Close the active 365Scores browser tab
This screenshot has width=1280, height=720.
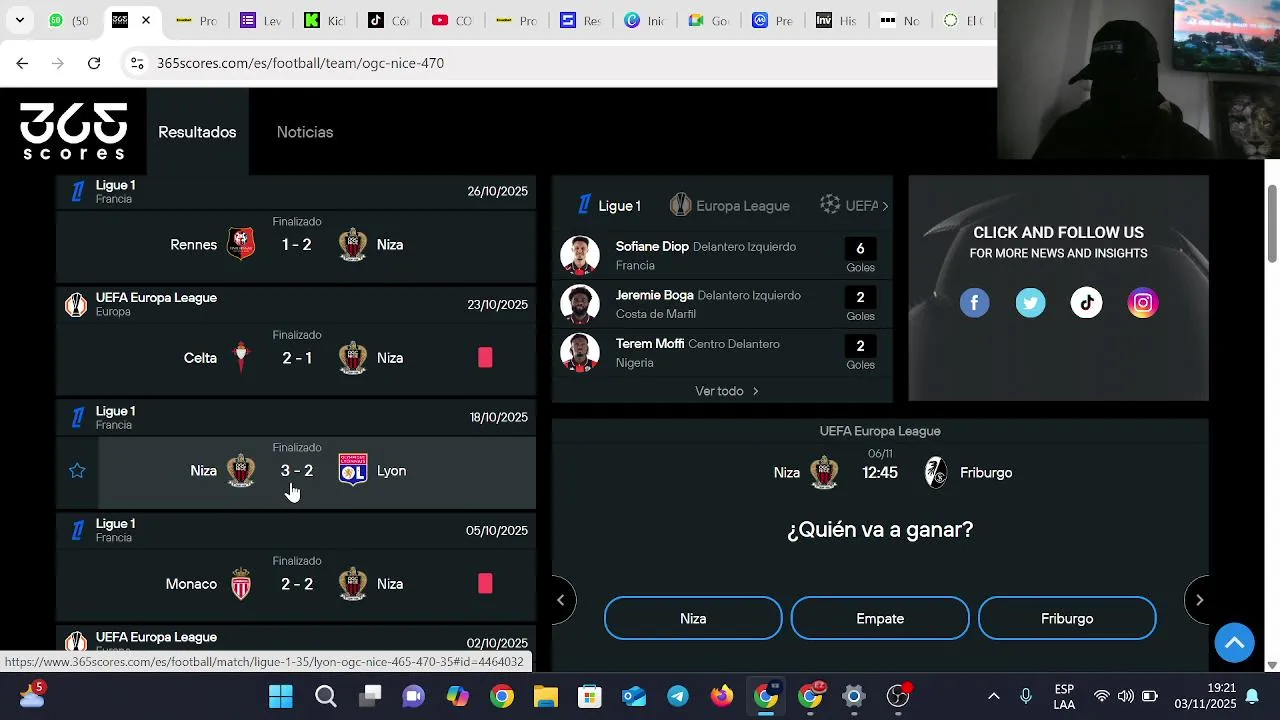click(146, 20)
